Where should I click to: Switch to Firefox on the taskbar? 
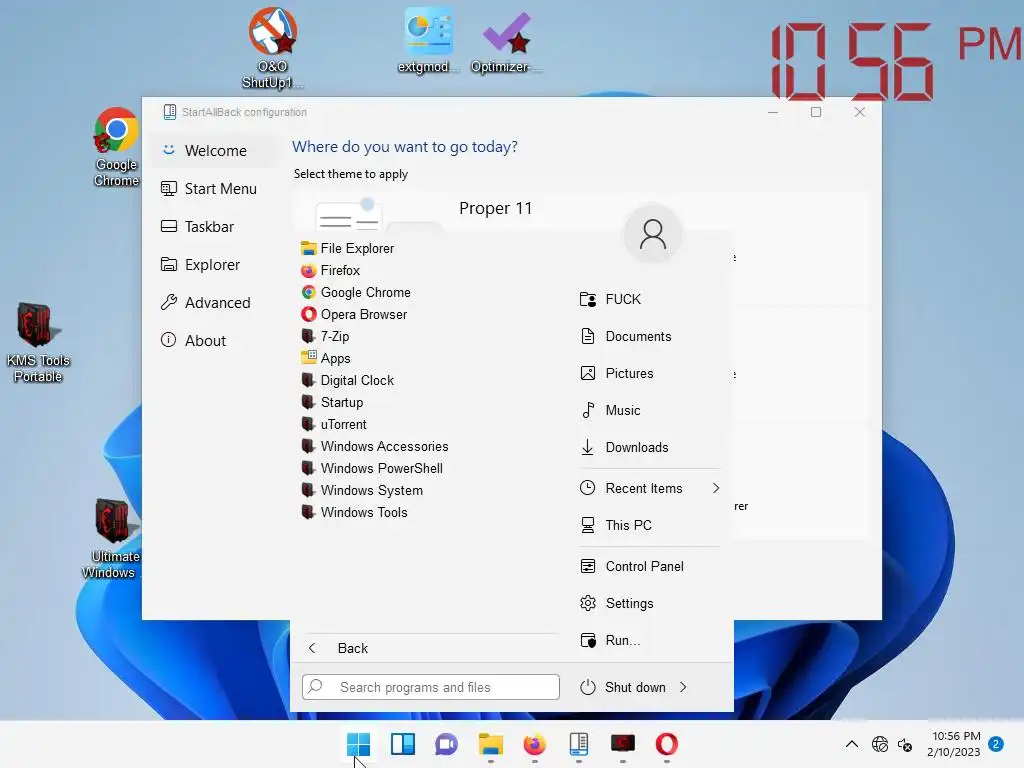tap(534, 744)
